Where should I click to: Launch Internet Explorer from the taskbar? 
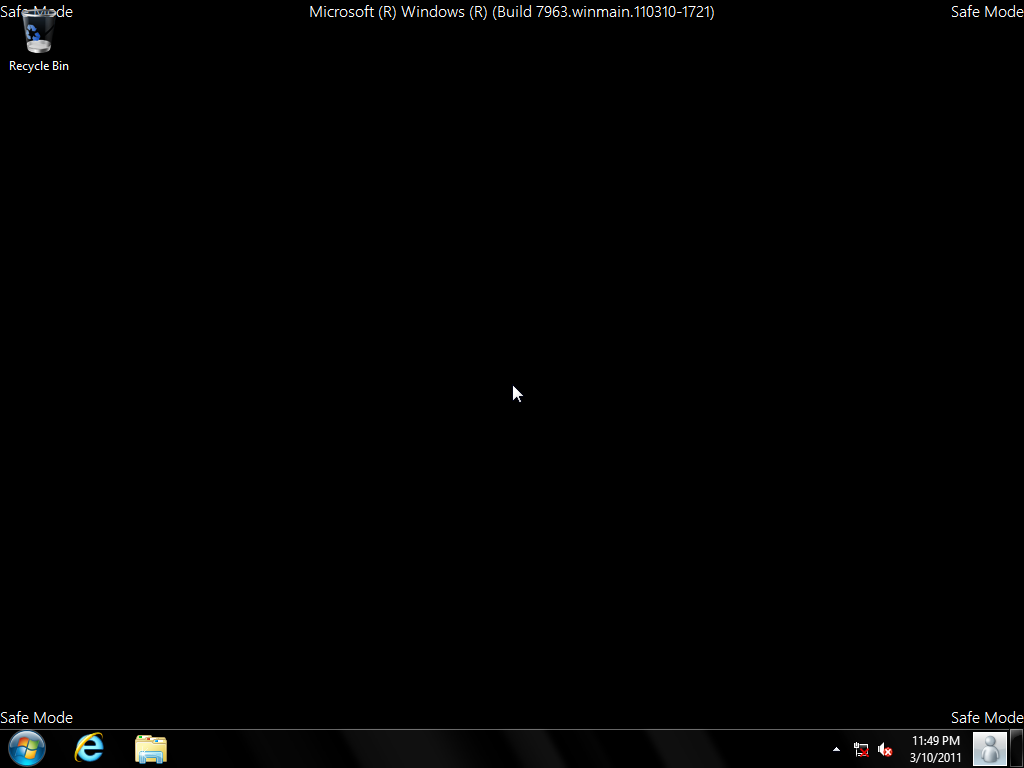(90, 748)
